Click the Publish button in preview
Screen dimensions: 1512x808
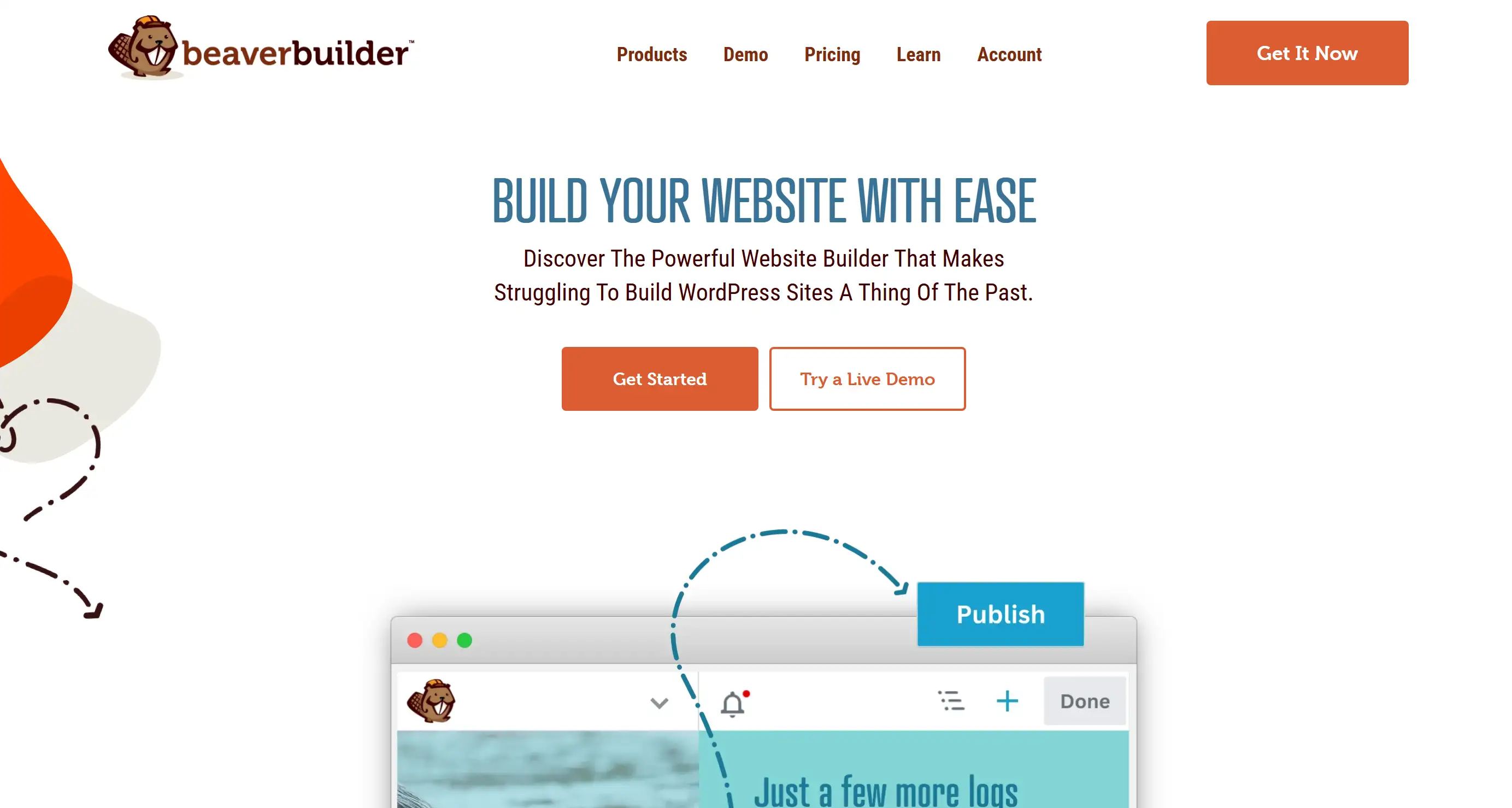[1000, 614]
